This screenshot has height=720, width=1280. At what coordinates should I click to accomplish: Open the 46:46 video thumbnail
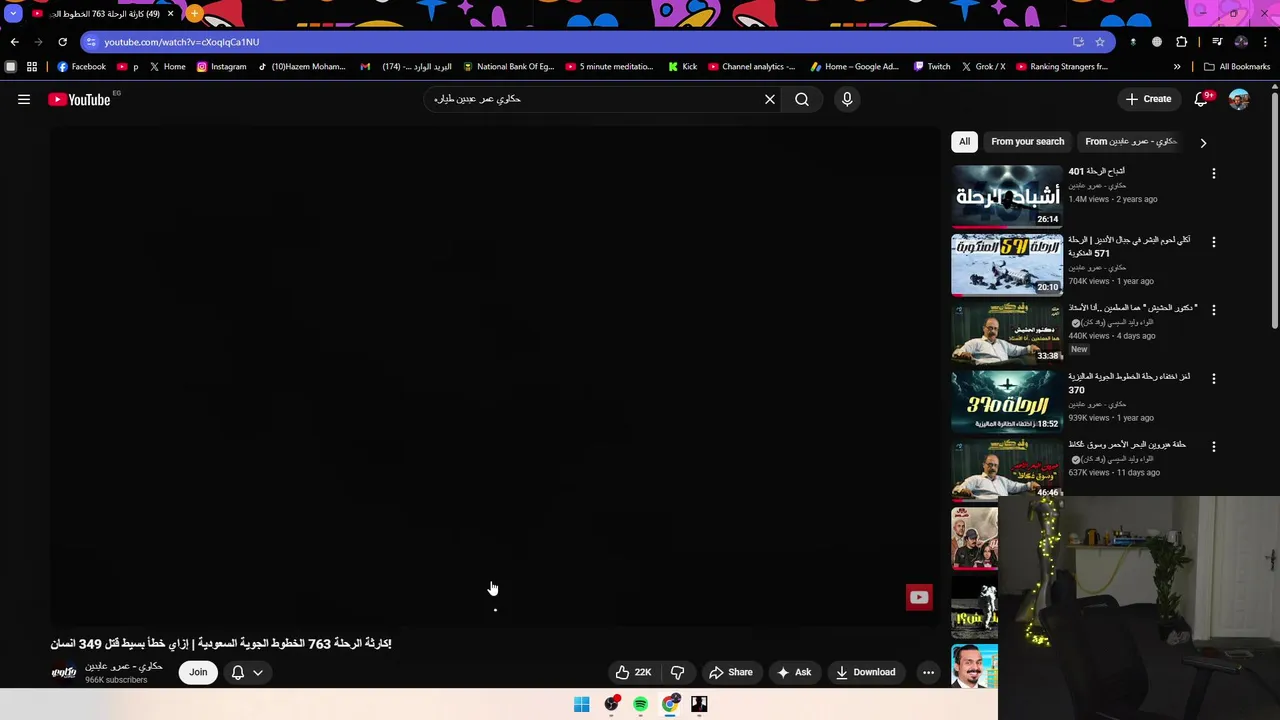tap(1007, 469)
